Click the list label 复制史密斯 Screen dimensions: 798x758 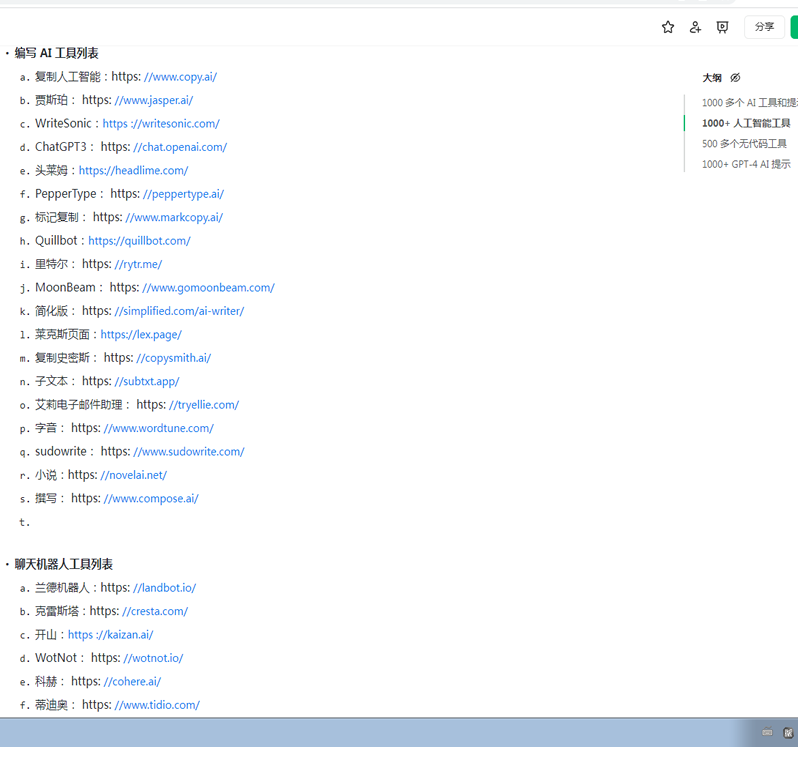pos(62,358)
